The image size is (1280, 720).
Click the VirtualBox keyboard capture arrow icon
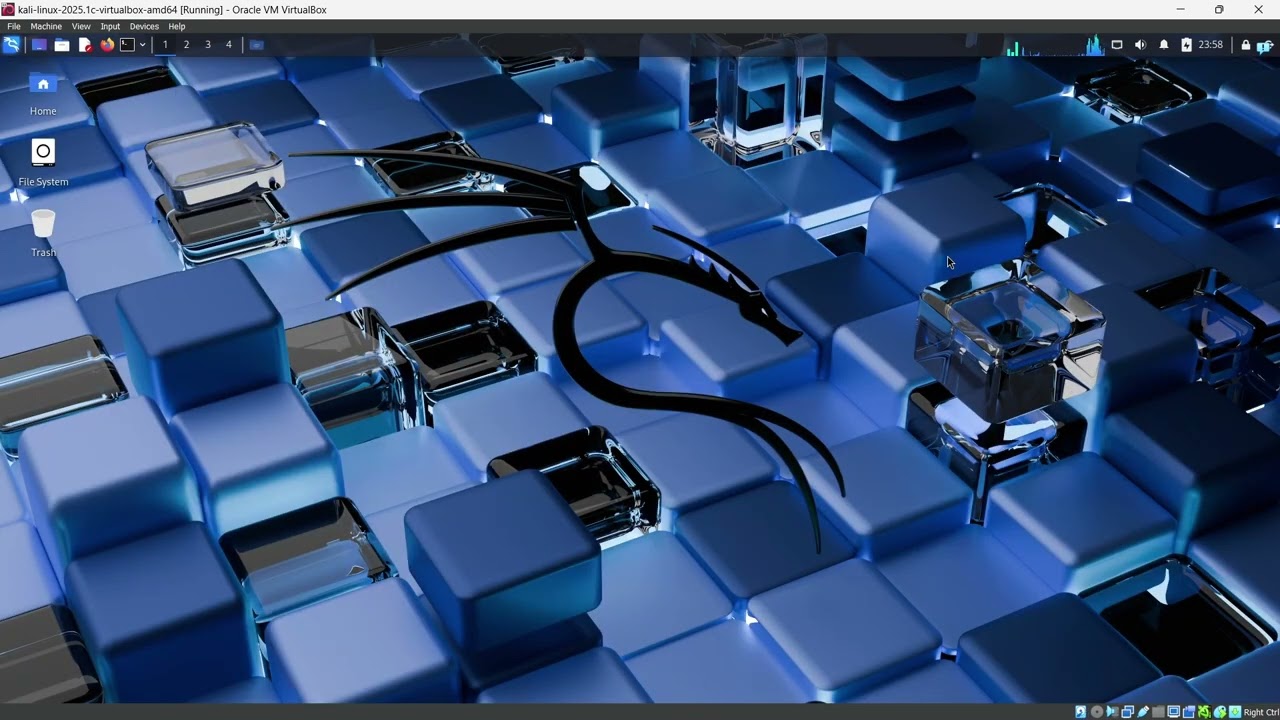click(1235, 712)
